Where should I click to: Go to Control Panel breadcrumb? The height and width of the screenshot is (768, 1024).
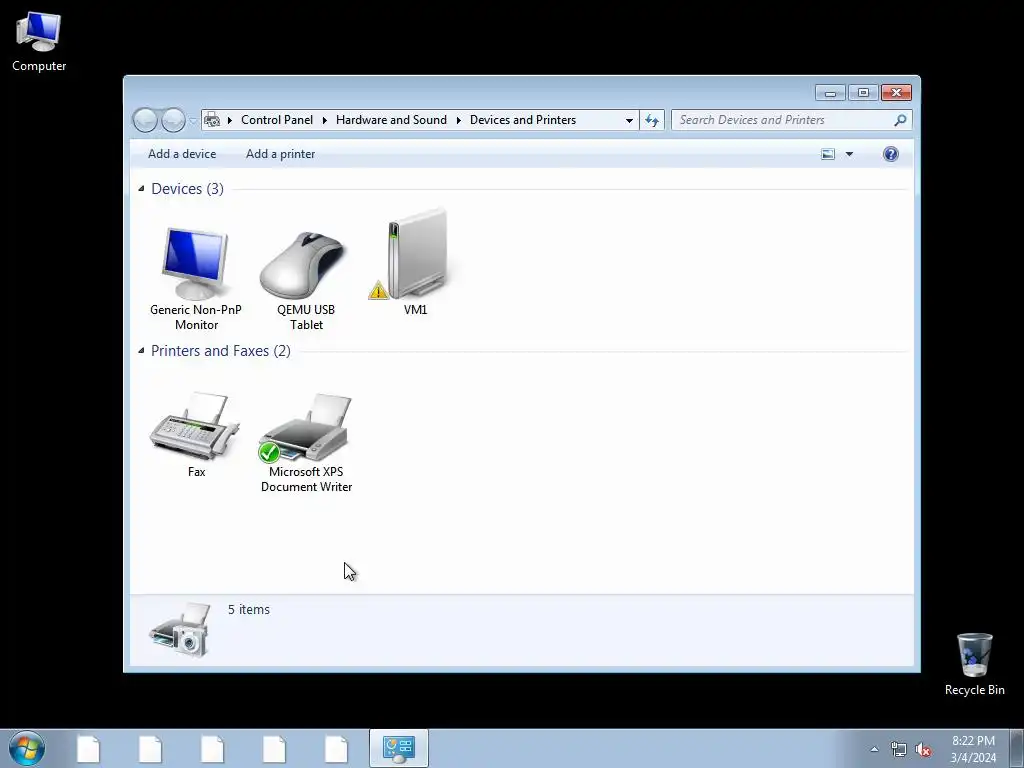tap(277, 120)
